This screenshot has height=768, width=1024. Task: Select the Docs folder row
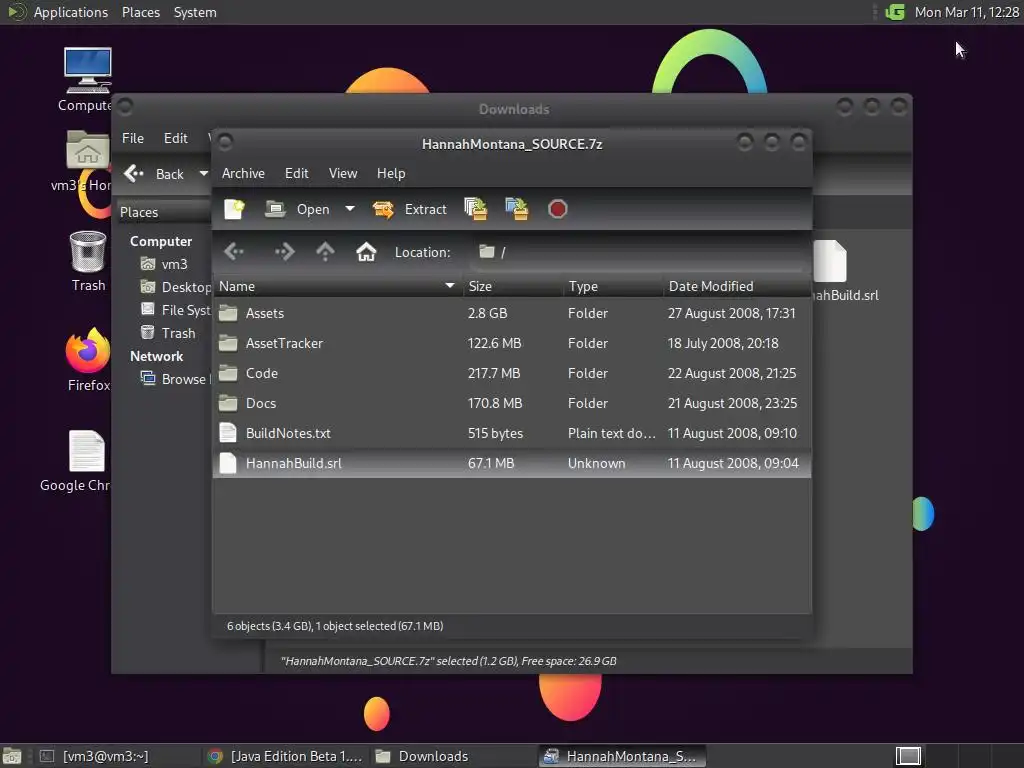(x=512, y=404)
